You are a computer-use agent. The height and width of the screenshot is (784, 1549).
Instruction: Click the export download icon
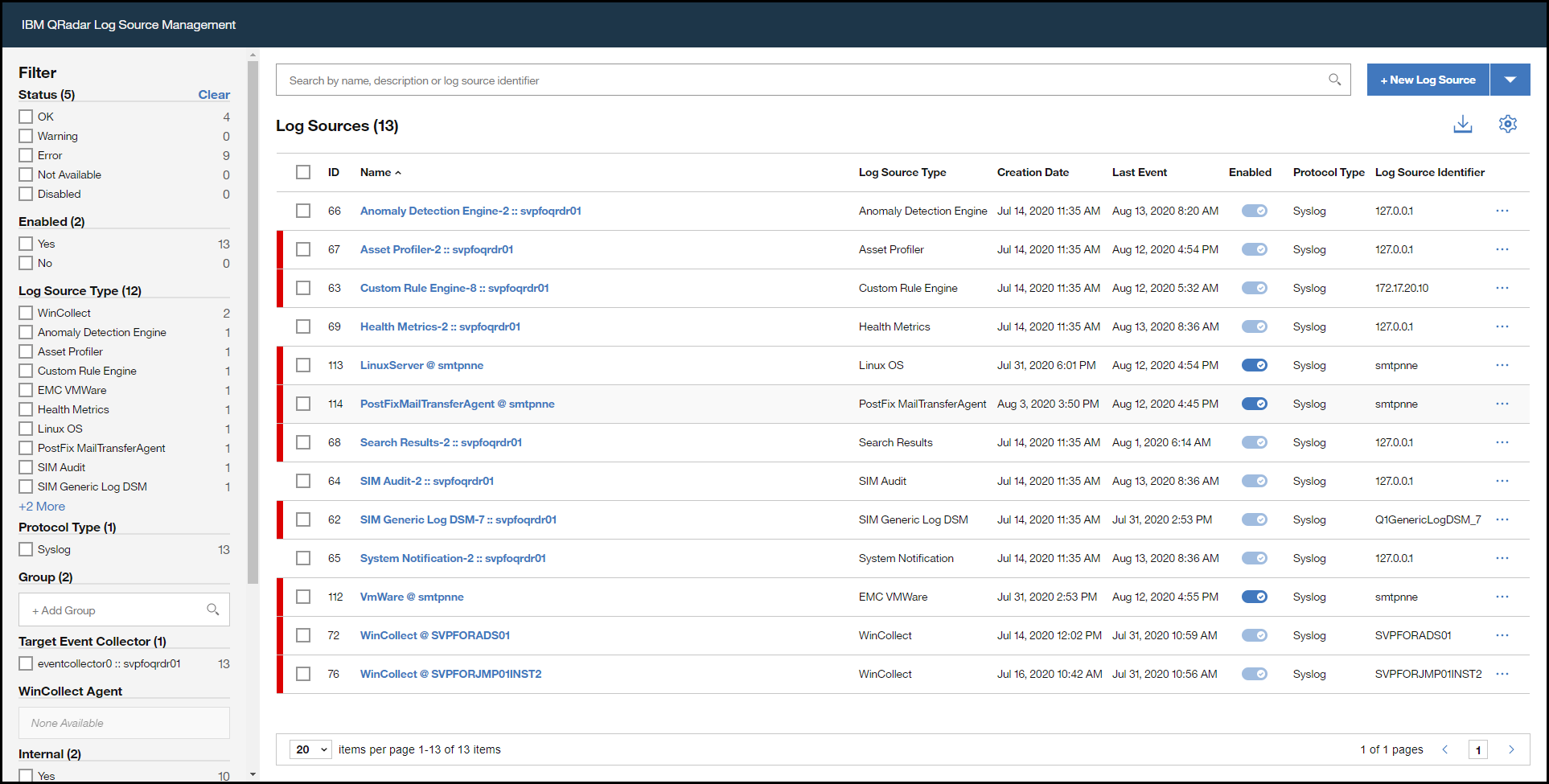[1463, 124]
